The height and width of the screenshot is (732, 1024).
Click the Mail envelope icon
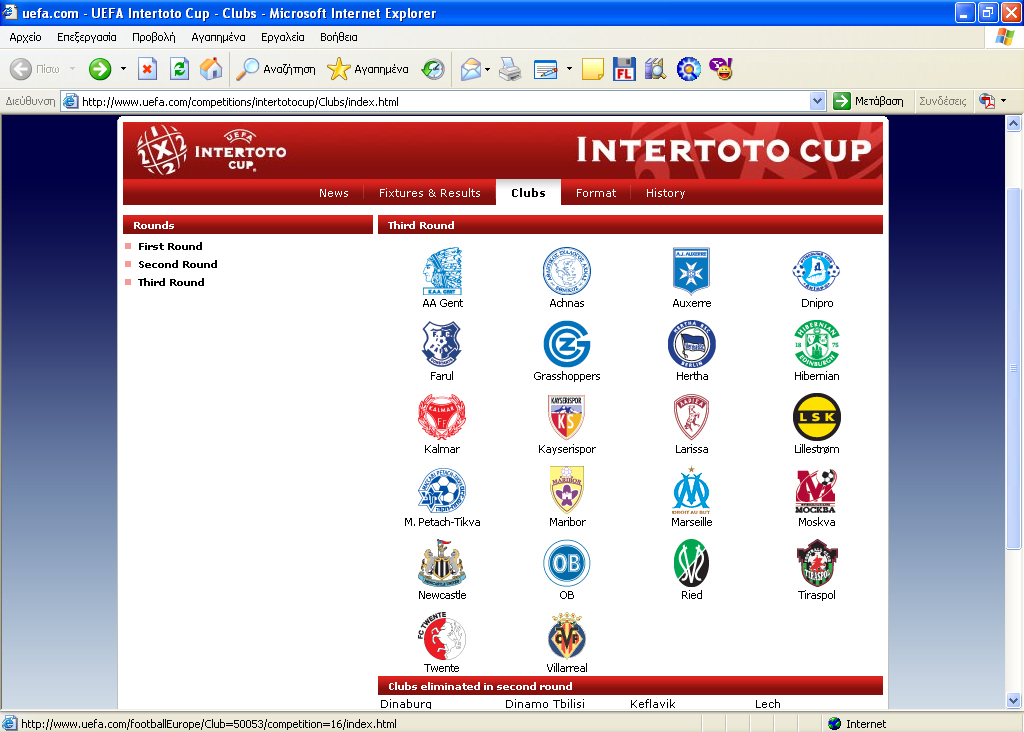[x=470, y=69]
